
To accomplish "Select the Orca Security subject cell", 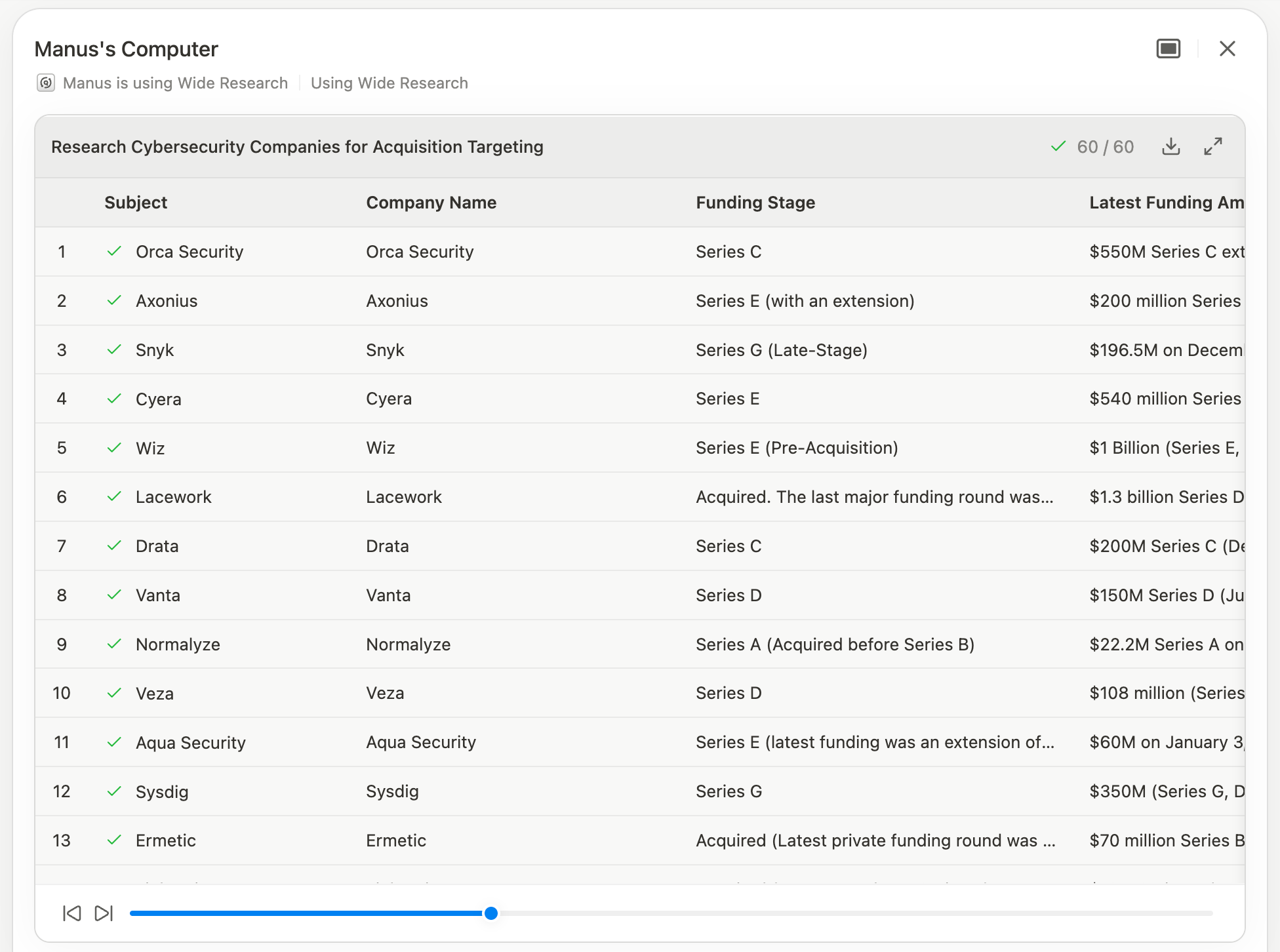I will click(190, 252).
